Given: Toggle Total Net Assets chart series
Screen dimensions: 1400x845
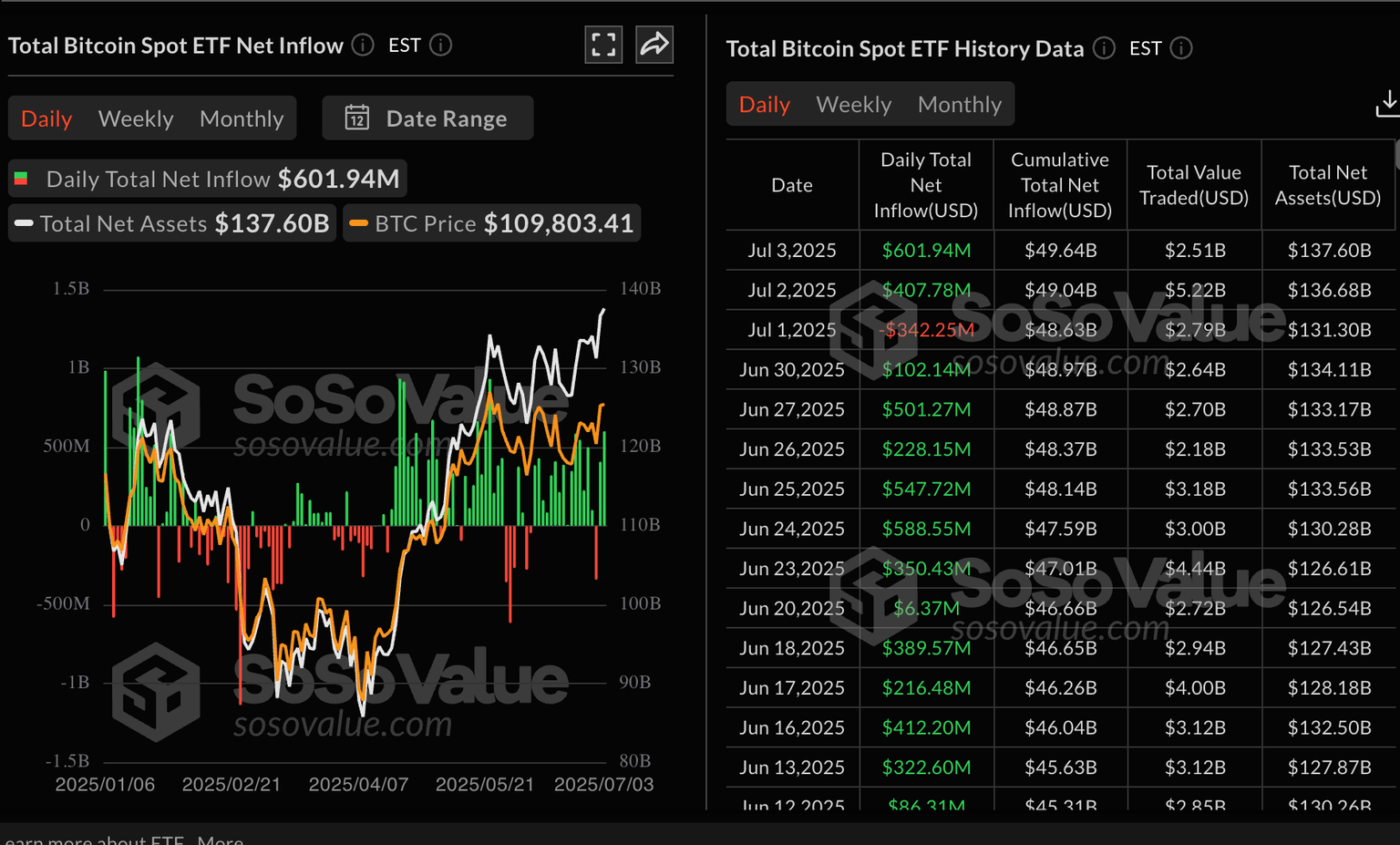Looking at the screenshot, I should point(172,223).
